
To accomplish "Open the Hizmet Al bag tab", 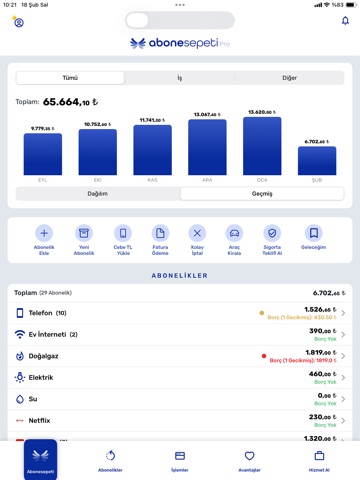I will (x=319, y=460).
